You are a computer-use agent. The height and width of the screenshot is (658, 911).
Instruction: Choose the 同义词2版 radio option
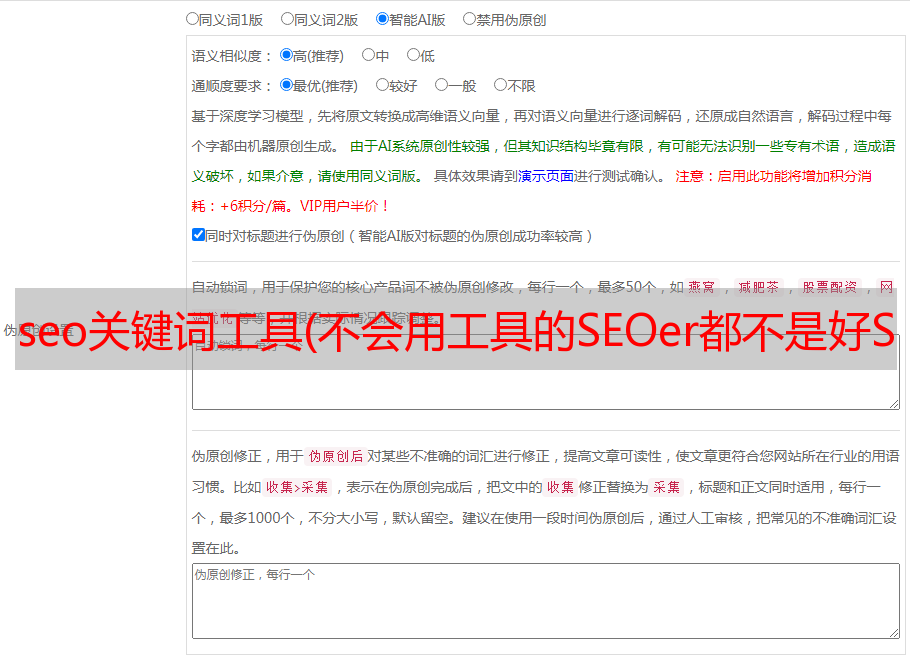pos(287,19)
